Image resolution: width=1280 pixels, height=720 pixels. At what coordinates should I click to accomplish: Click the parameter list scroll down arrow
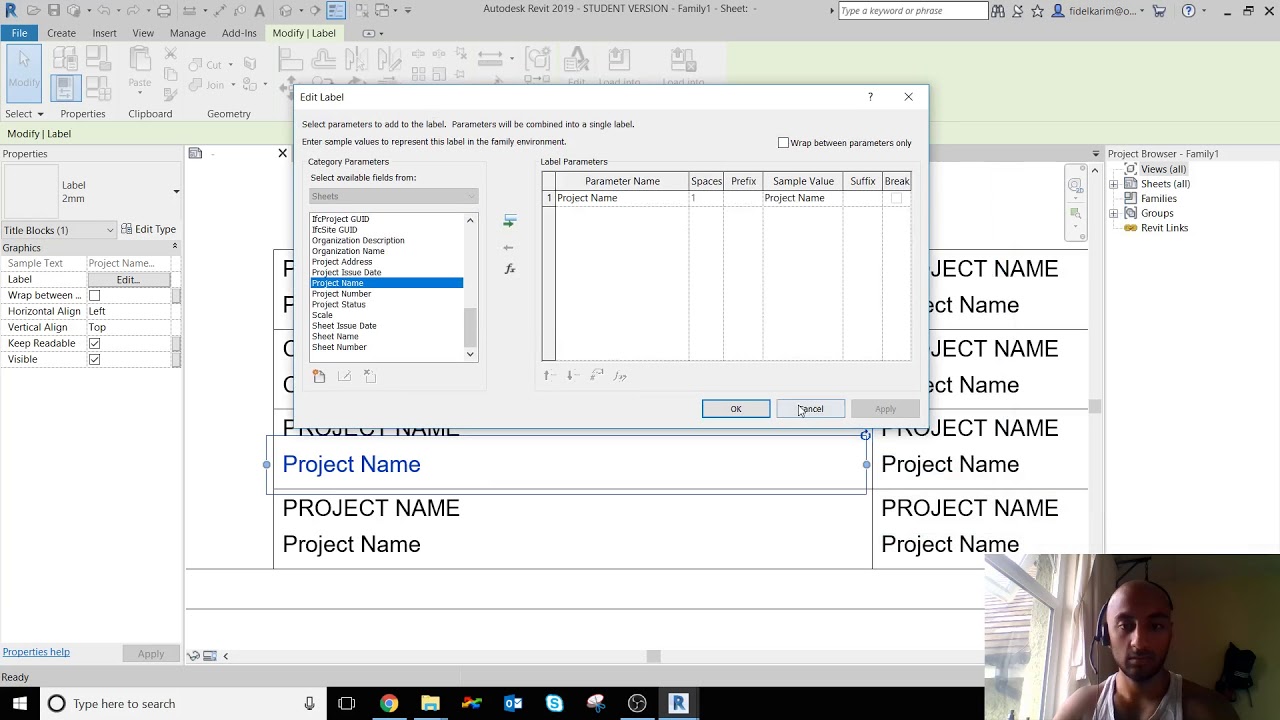(470, 354)
